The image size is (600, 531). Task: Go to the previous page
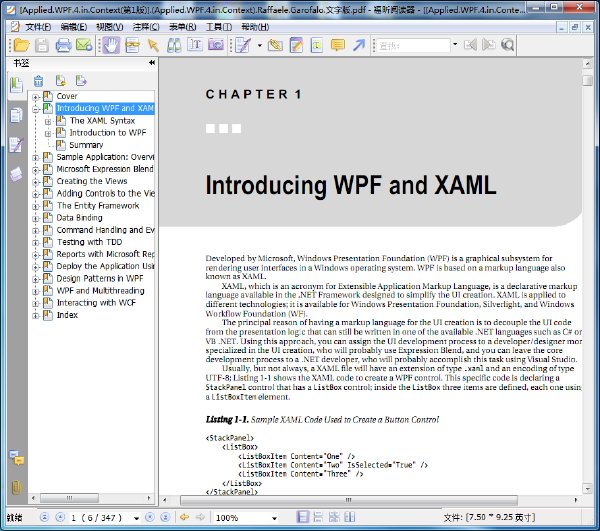(60, 517)
